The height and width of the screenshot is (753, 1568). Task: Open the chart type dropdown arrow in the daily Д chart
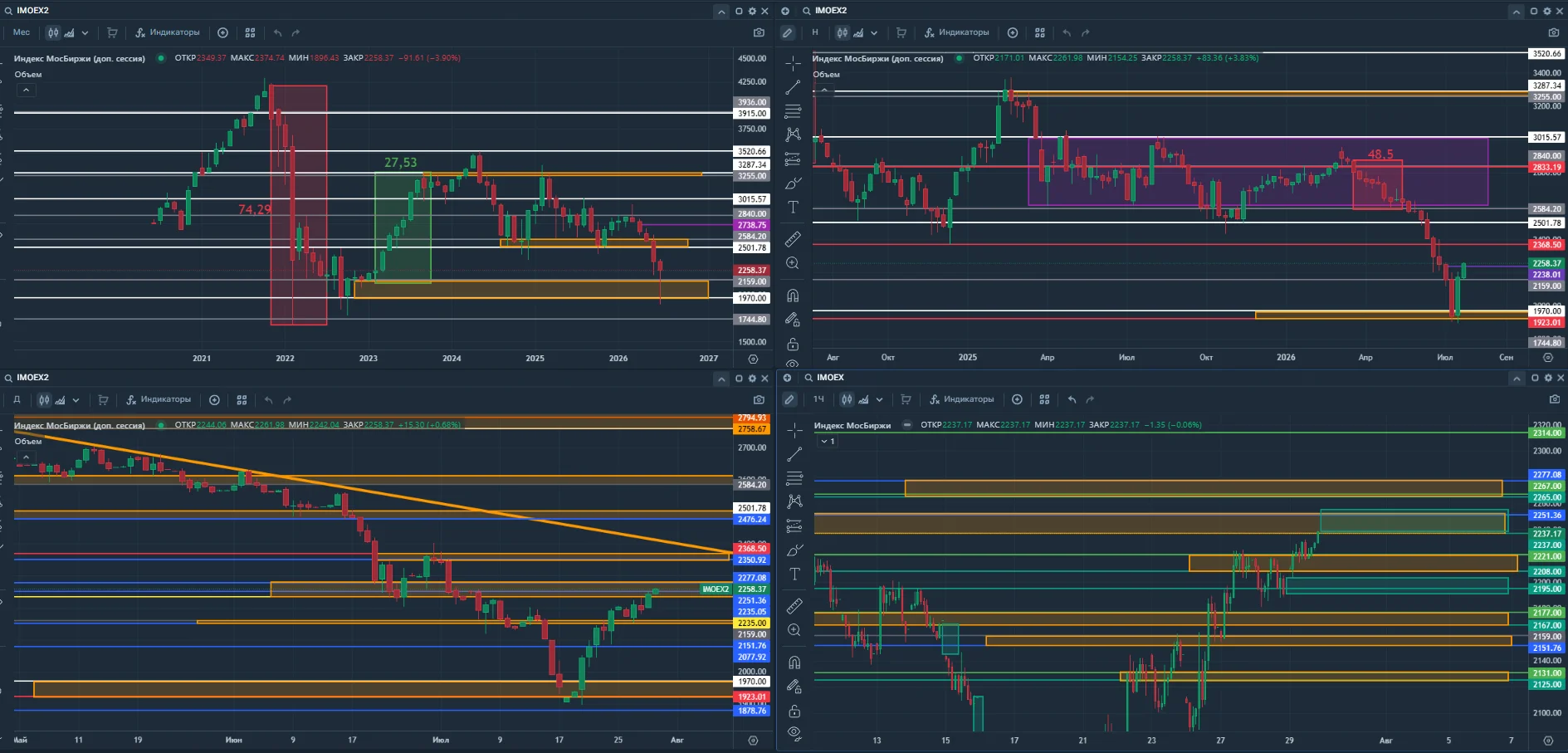(76, 400)
